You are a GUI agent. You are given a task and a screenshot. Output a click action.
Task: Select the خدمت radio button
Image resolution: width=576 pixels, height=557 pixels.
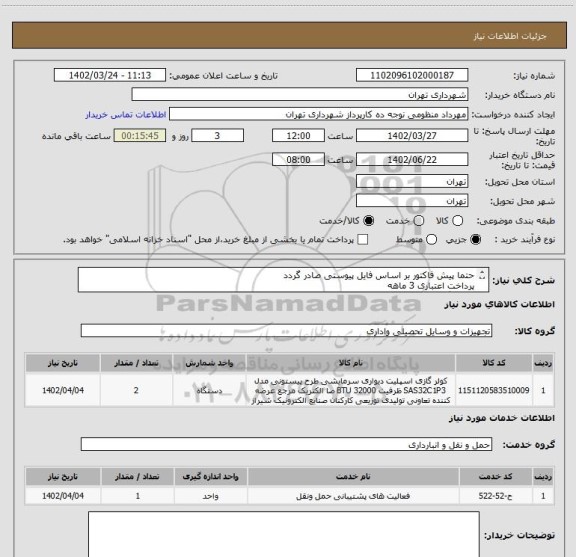pos(419,221)
